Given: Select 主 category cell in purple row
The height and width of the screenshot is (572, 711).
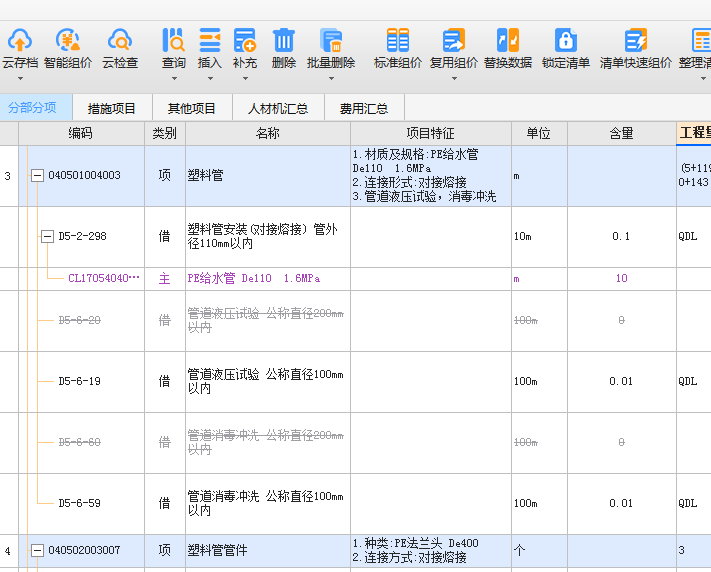Looking at the screenshot, I should 165,279.
